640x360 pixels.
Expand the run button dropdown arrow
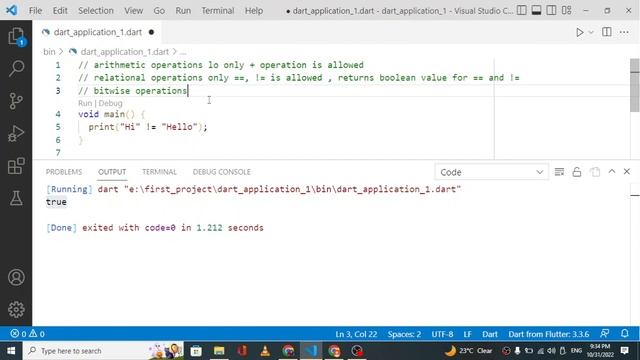point(591,32)
